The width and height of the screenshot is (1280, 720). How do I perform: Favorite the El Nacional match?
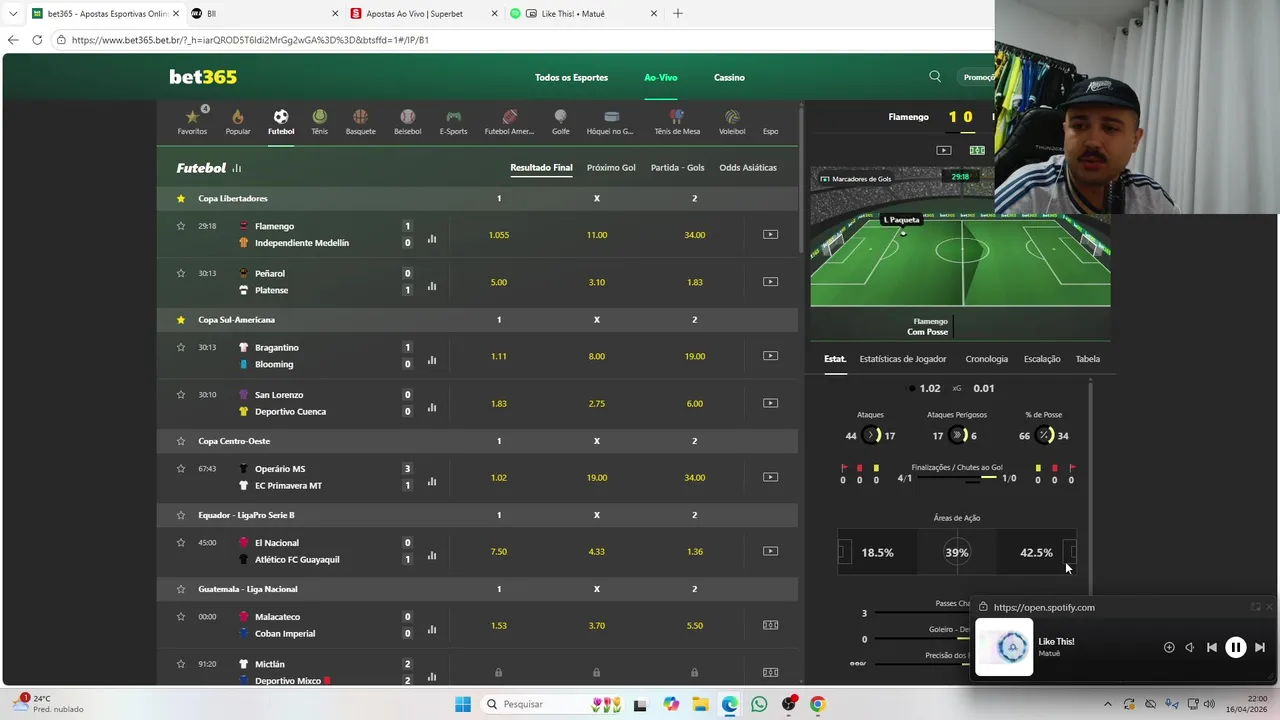pyautogui.click(x=181, y=542)
